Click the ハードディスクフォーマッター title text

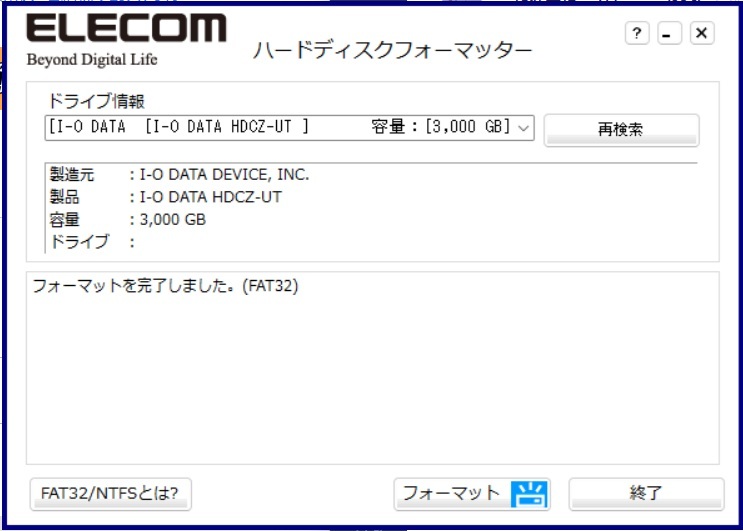393,50
